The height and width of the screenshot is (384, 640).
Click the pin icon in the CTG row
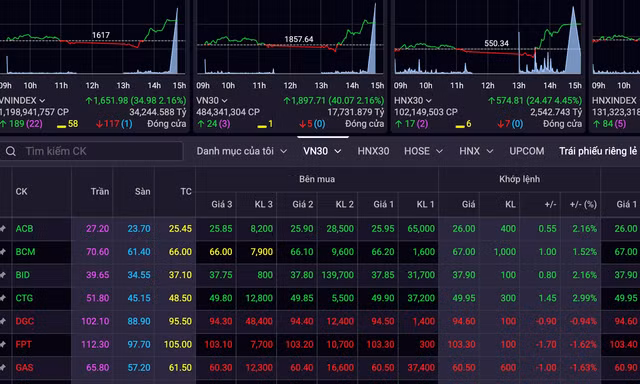pos(3,298)
